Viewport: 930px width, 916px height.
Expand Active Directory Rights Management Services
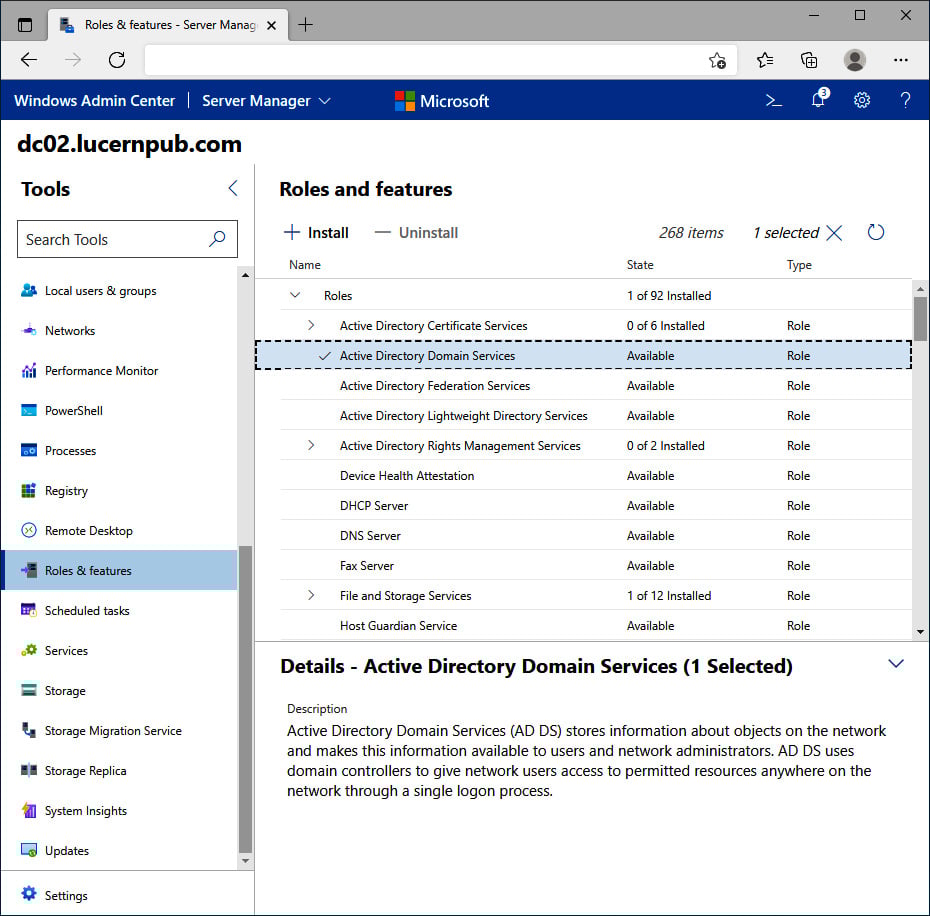311,445
